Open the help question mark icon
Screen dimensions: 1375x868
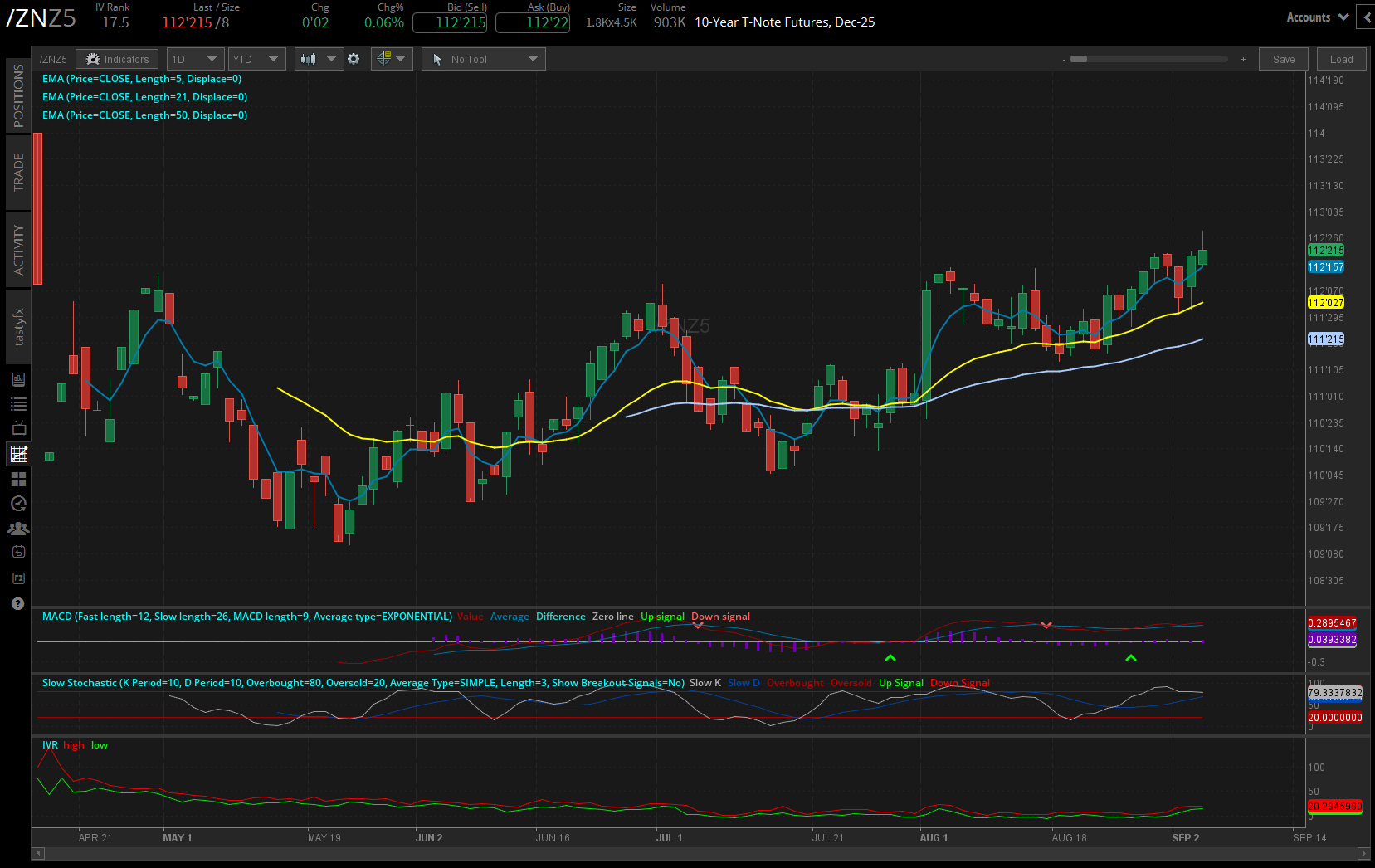click(x=17, y=603)
